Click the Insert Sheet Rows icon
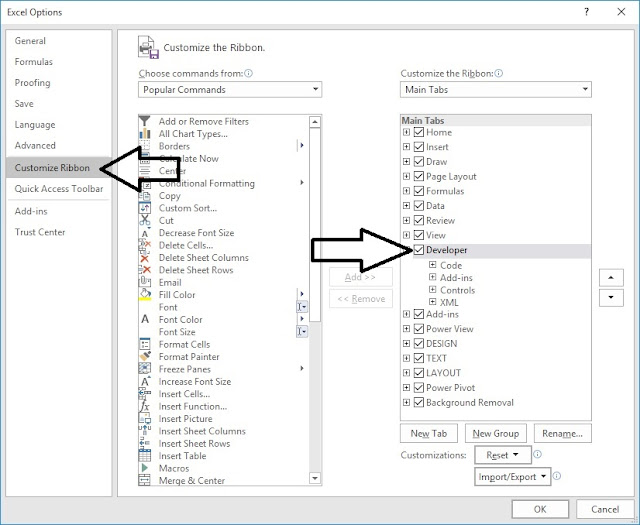Viewport: 640px width, 525px height. tap(144, 443)
